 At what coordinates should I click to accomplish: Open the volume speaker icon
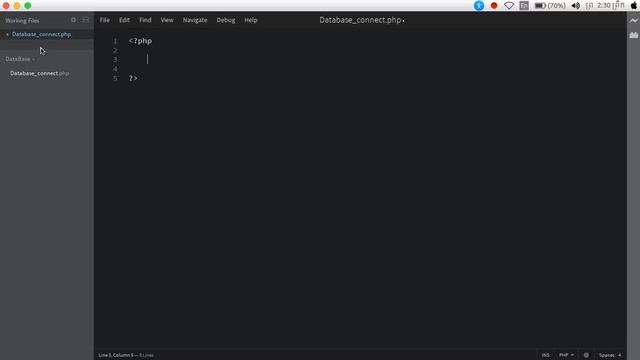click(x=576, y=6)
